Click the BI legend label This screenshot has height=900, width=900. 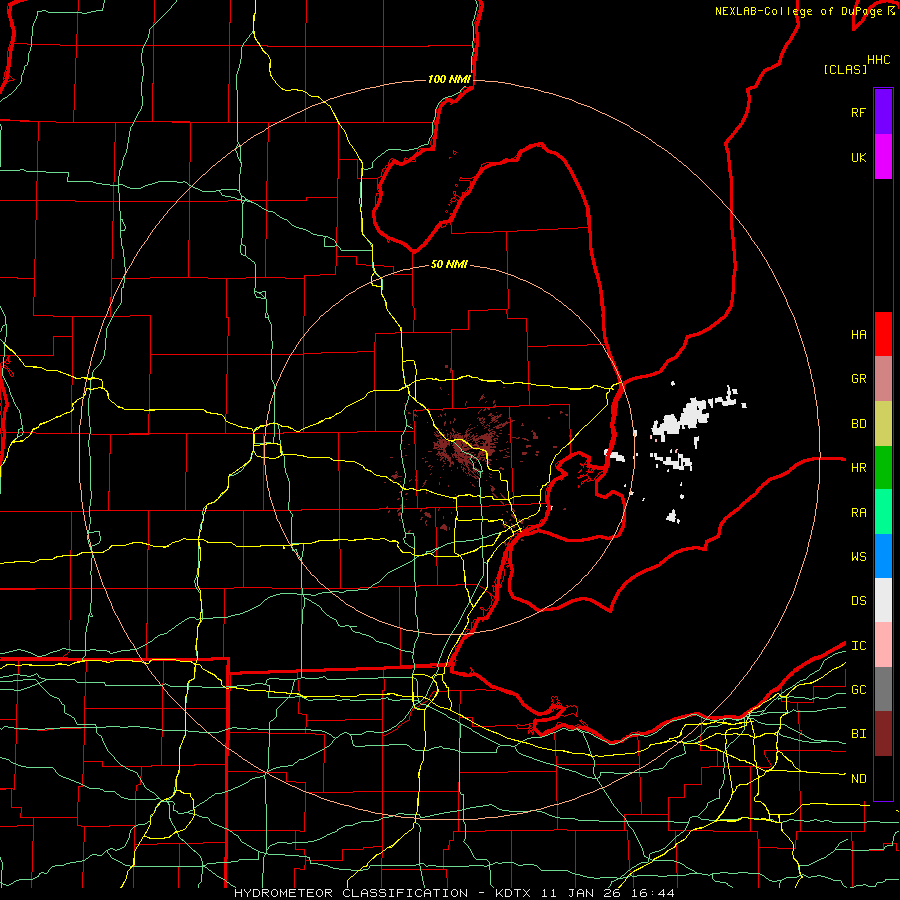tap(858, 734)
